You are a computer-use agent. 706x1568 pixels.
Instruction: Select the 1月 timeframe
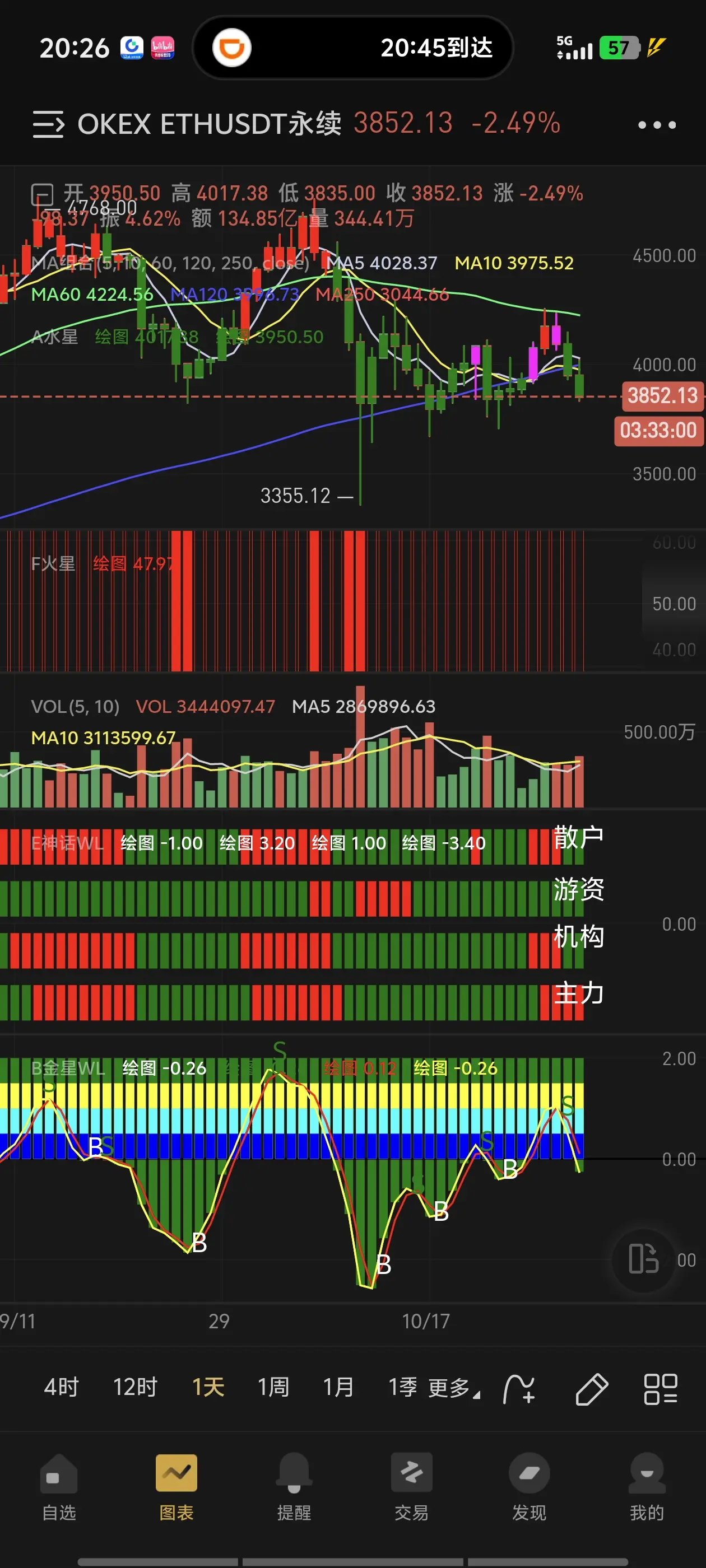pyautogui.click(x=338, y=1388)
